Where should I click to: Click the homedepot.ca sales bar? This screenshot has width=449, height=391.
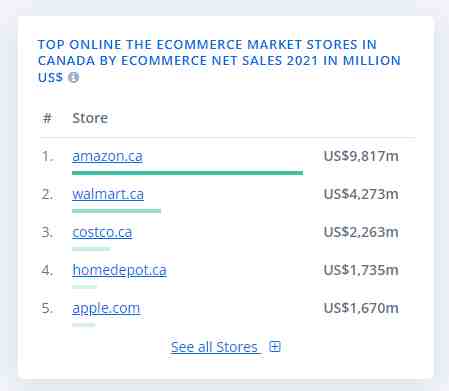tap(84, 287)
